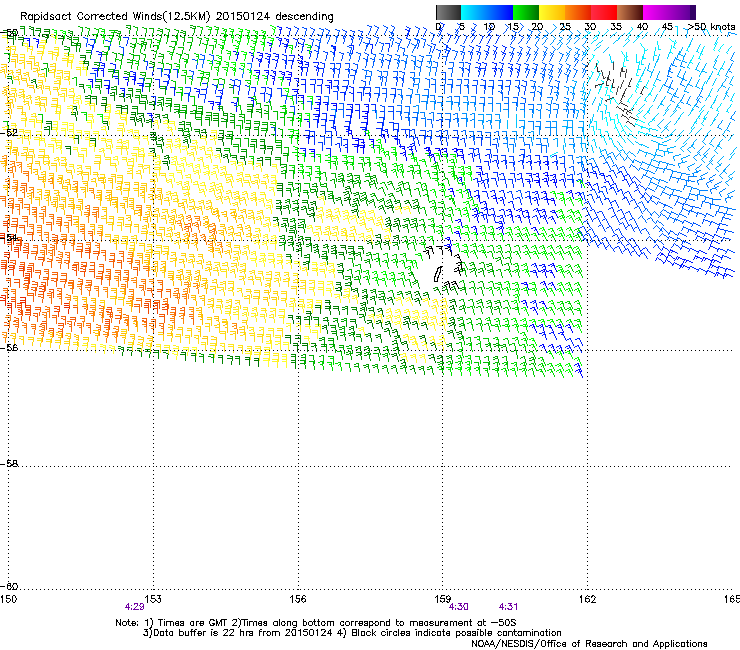Click the longitude label 150
The width and height of the screenshot is (740, 650).
(x=9, y=599)
